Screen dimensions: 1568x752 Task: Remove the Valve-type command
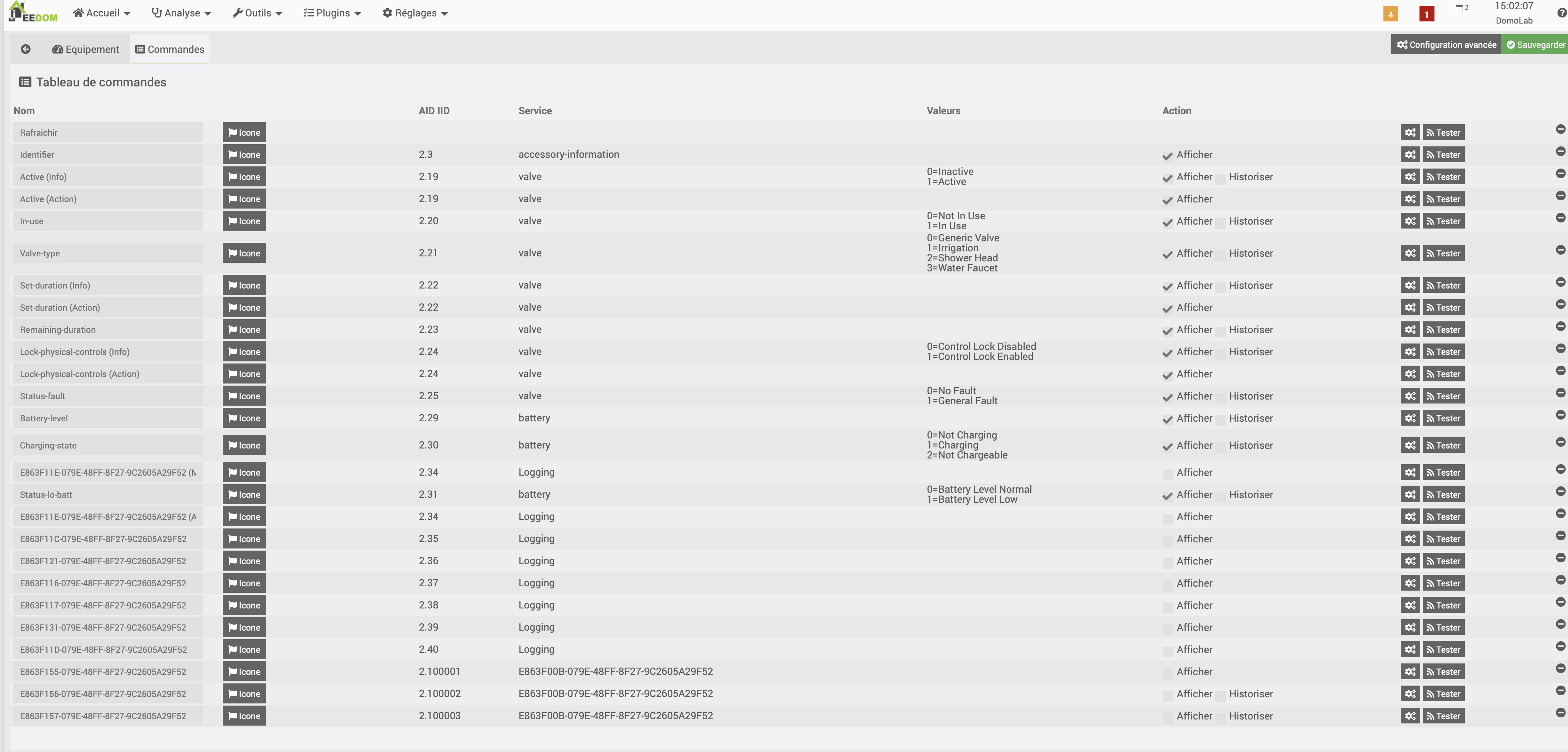click(1560, 250)
